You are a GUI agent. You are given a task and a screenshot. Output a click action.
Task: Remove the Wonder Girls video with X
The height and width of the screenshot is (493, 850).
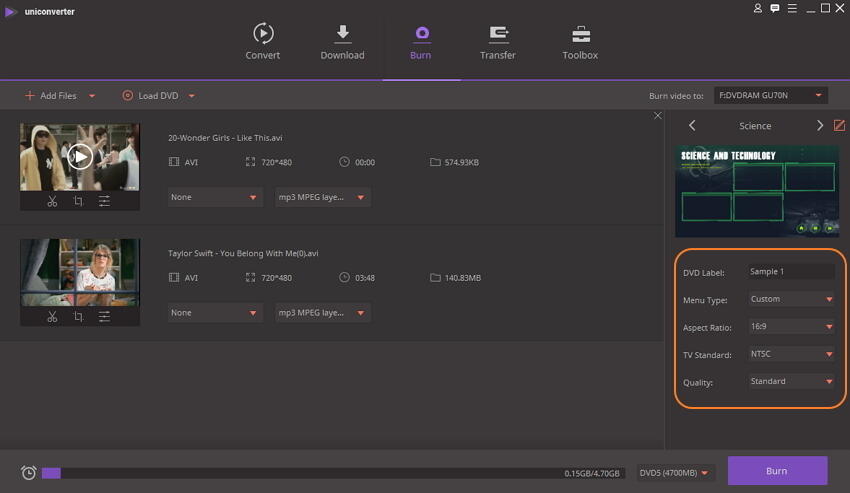pyautogui.click(x=658, y=116)
